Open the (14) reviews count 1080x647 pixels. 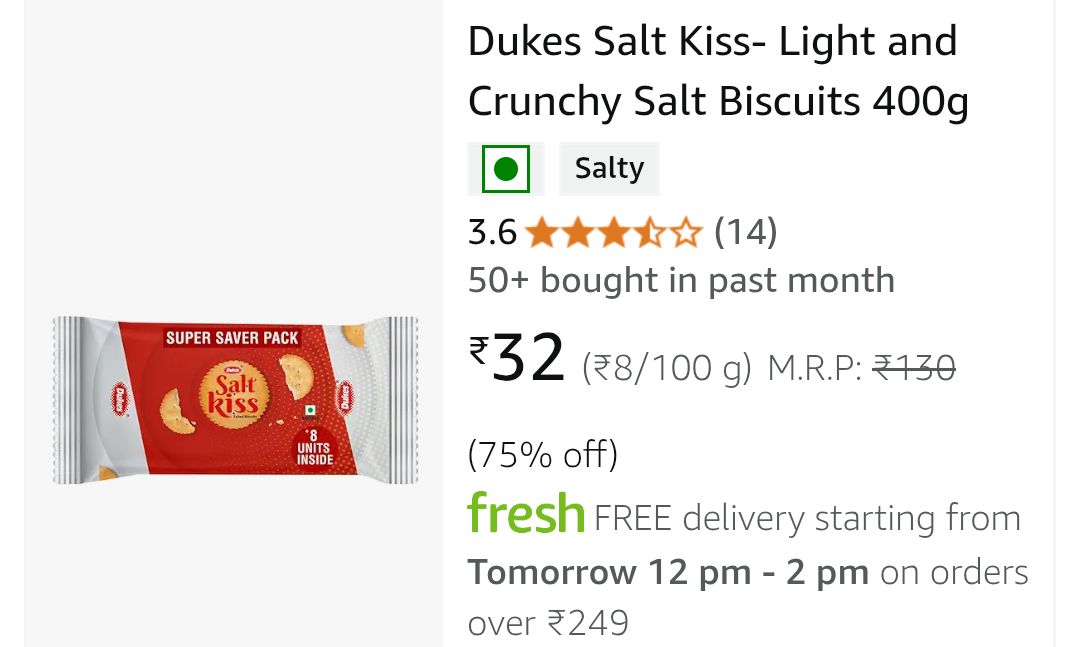click(745, 233)
